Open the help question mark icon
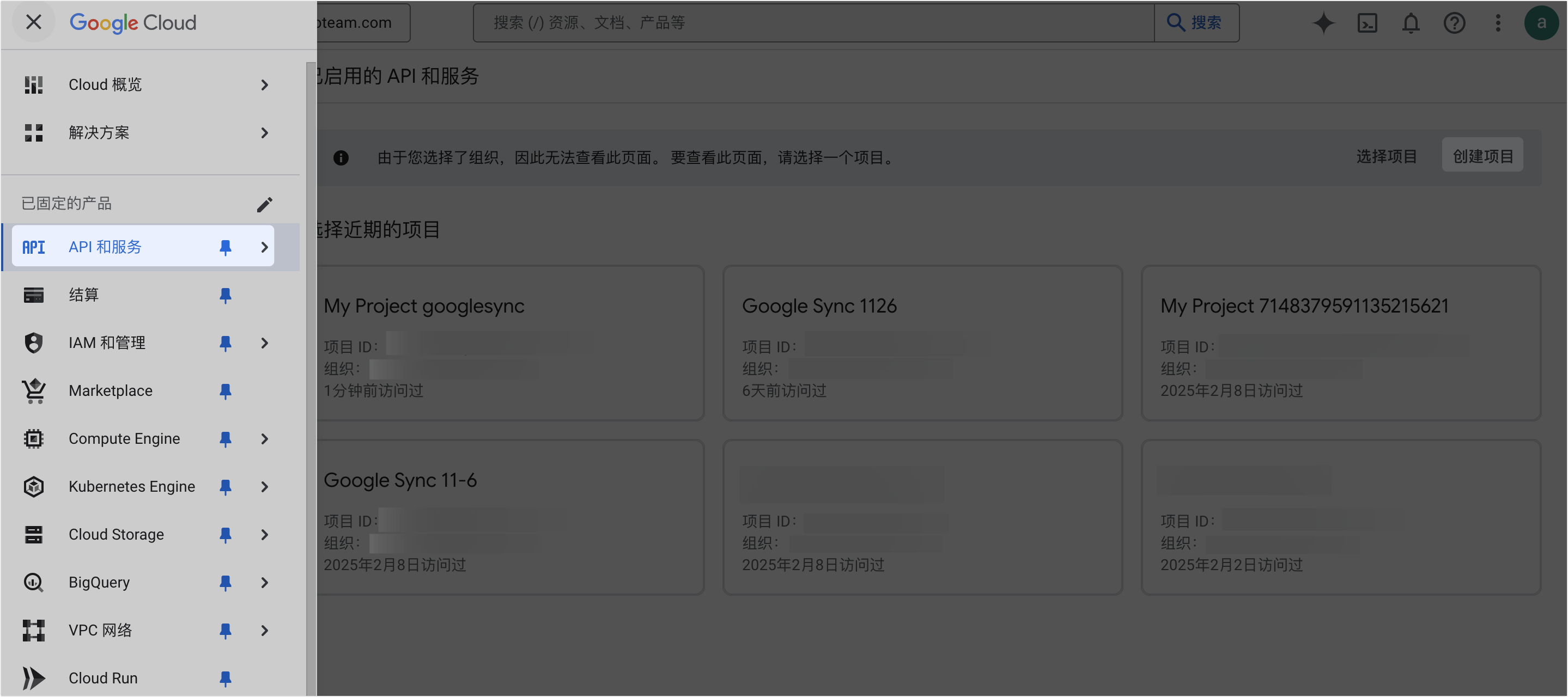Screen dimensions: 1568x697 1454,22
